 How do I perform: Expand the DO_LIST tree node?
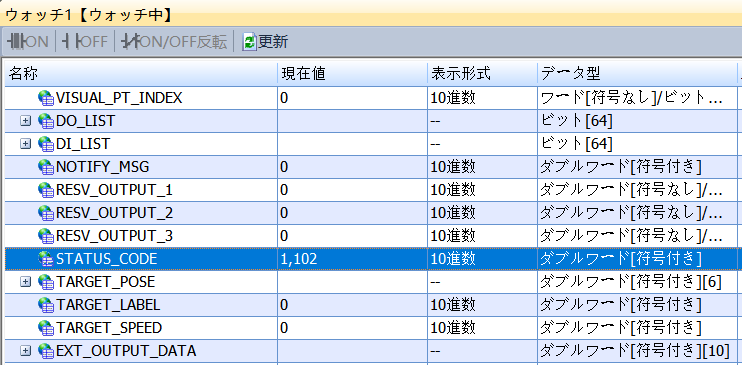(x=26, y=121)
